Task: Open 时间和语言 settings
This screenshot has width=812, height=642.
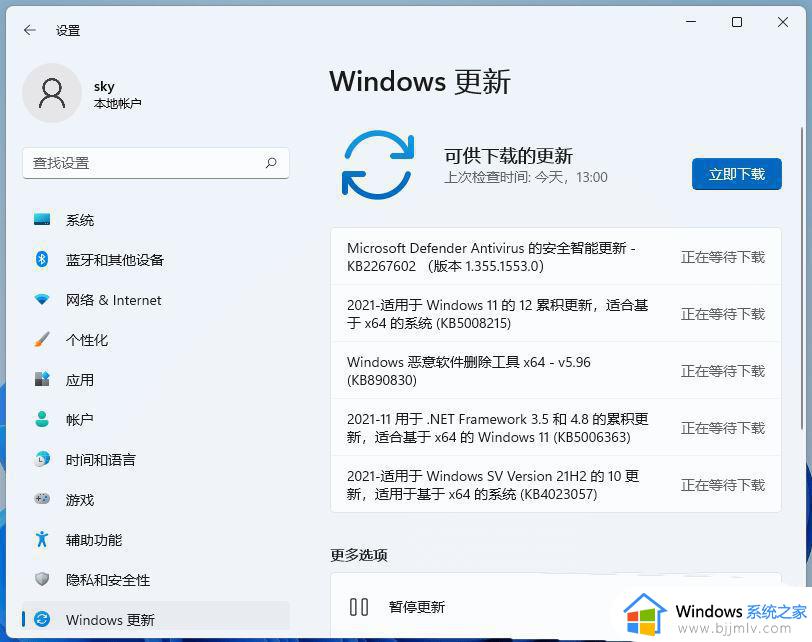Action: (x=155, y=460)
